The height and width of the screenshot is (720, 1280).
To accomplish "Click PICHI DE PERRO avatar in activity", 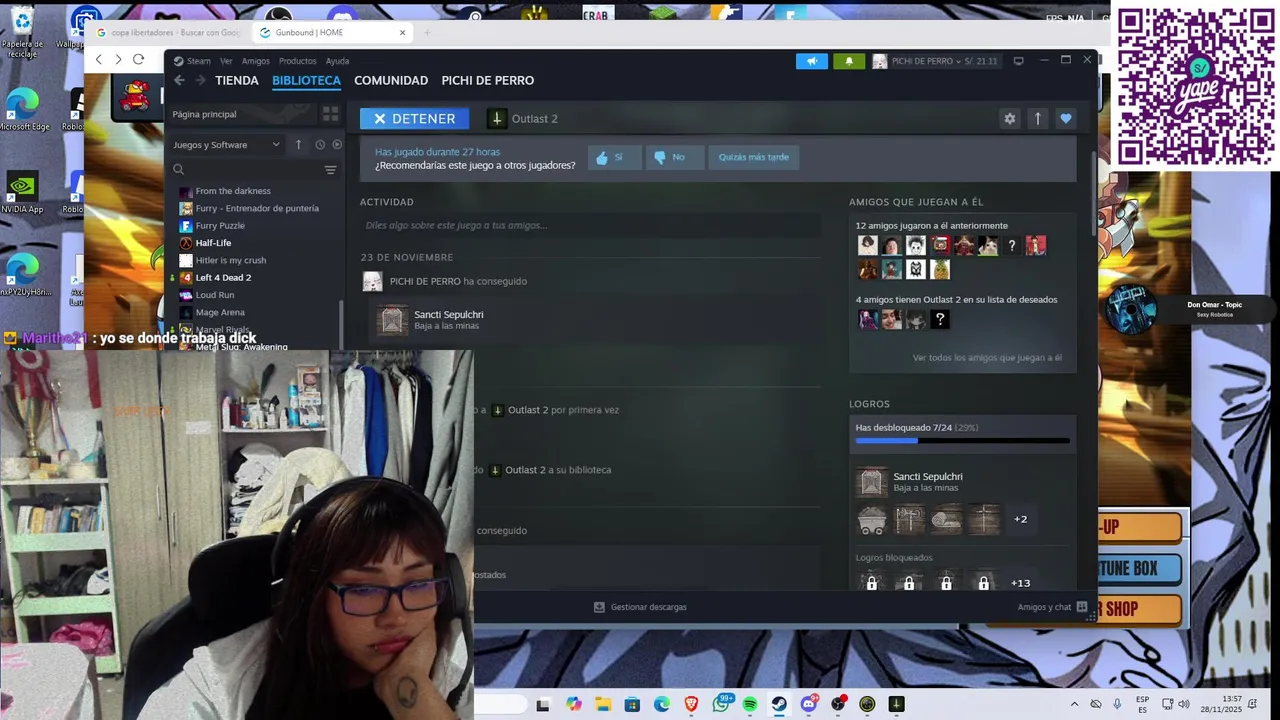I will [372, 282].
